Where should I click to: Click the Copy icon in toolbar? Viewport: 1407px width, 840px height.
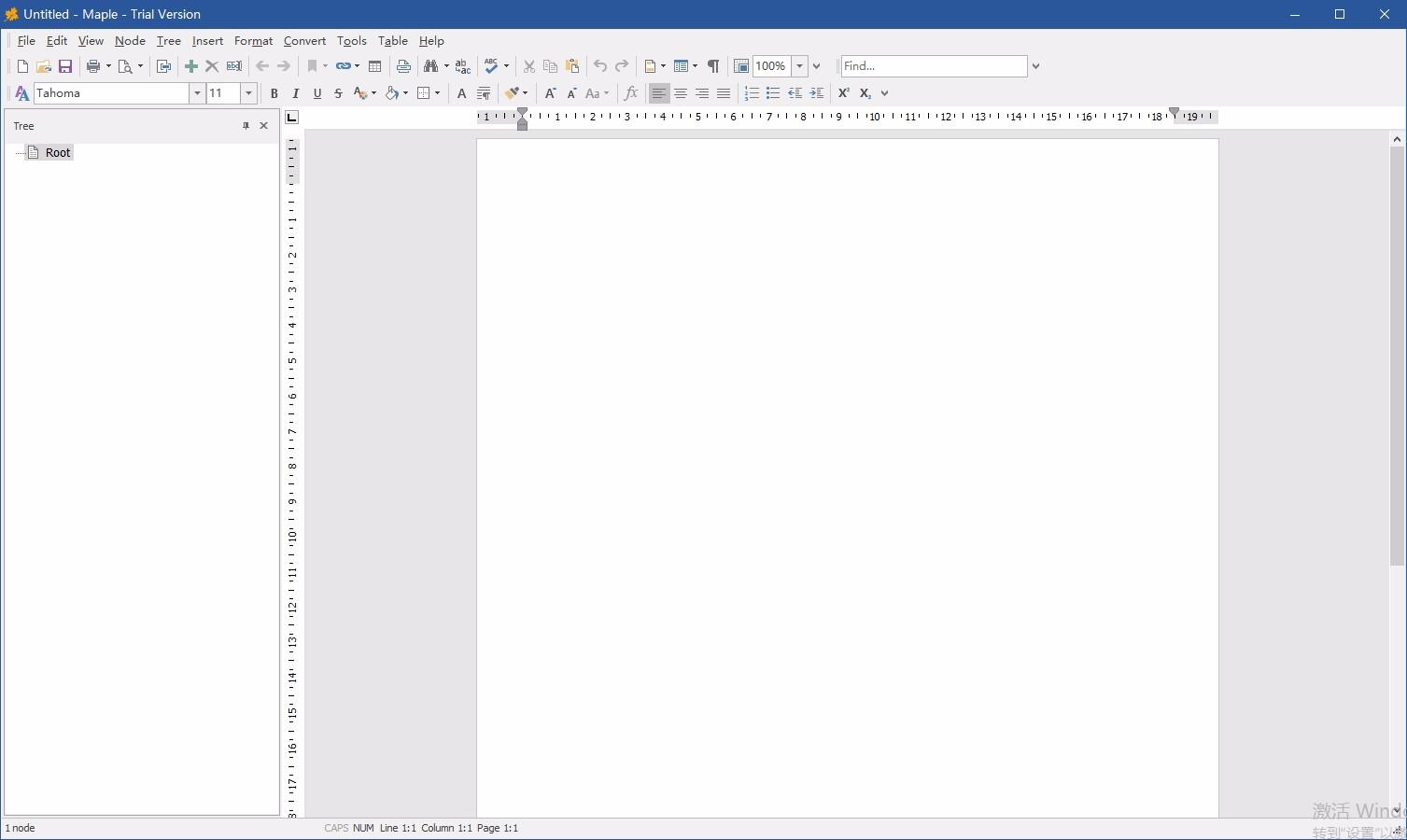(x=551, y=66)
